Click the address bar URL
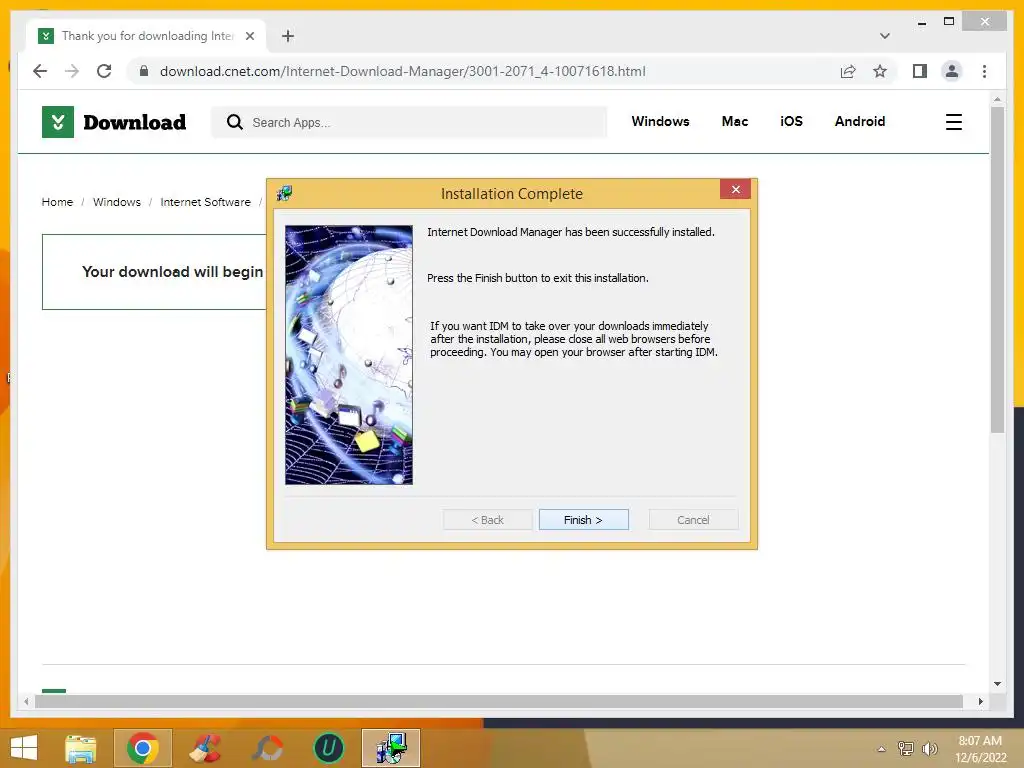The height and width of the screenshot is (768, 1024). coord(402,71)
